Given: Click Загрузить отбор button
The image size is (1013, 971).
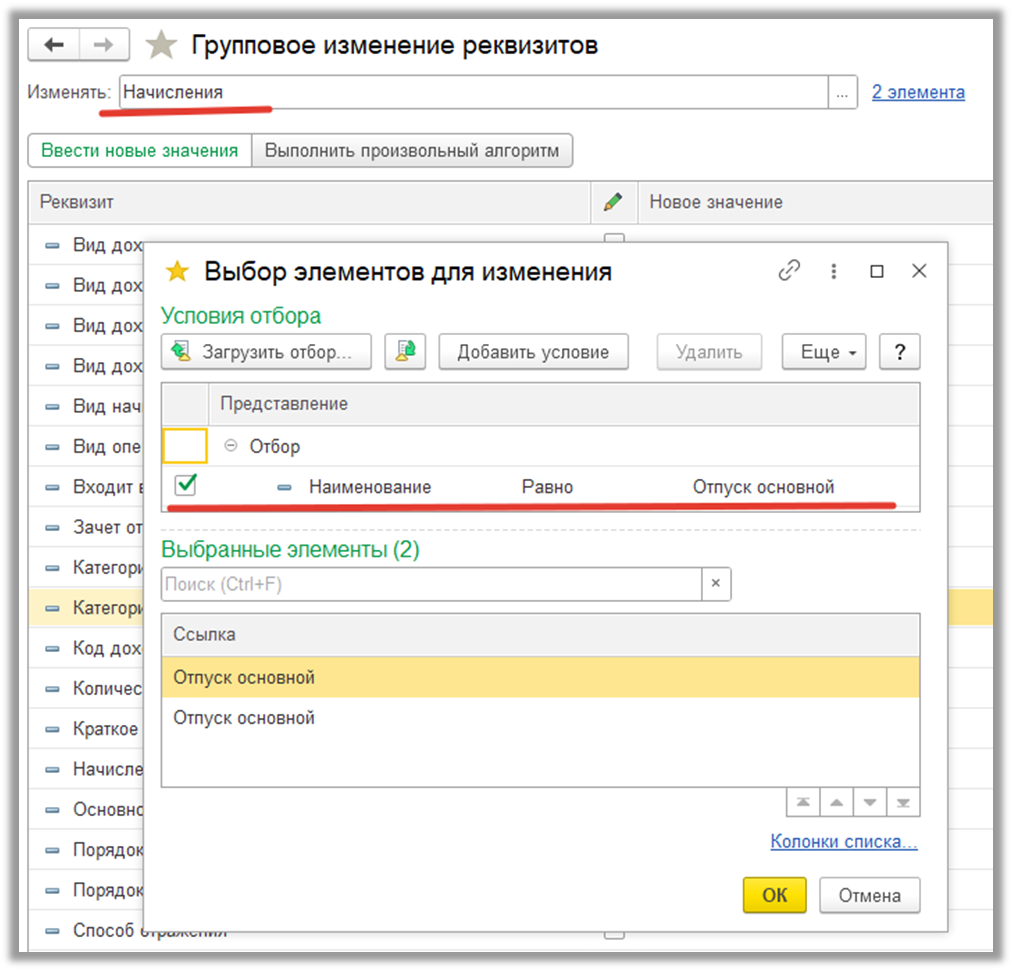Looking at the screenshot, I should [266, 351].
